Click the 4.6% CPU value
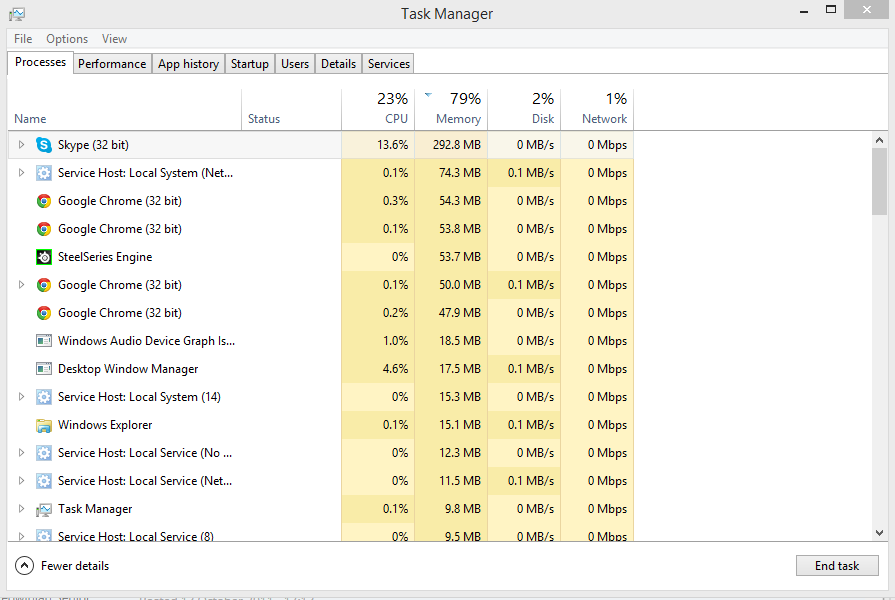 pyautogui.click(x=396, y=369)
